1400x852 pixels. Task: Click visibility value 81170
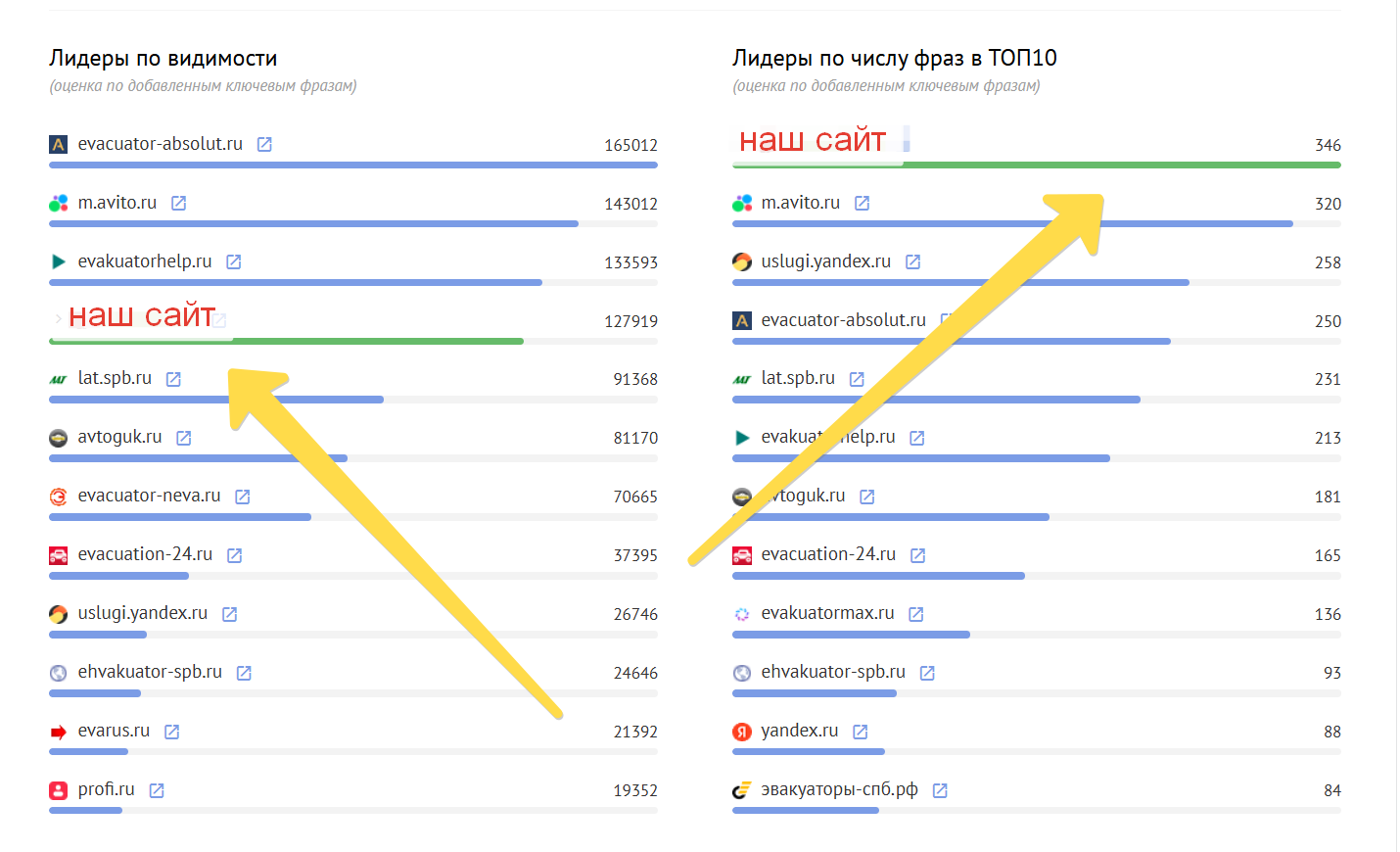(x=635, y=438)
